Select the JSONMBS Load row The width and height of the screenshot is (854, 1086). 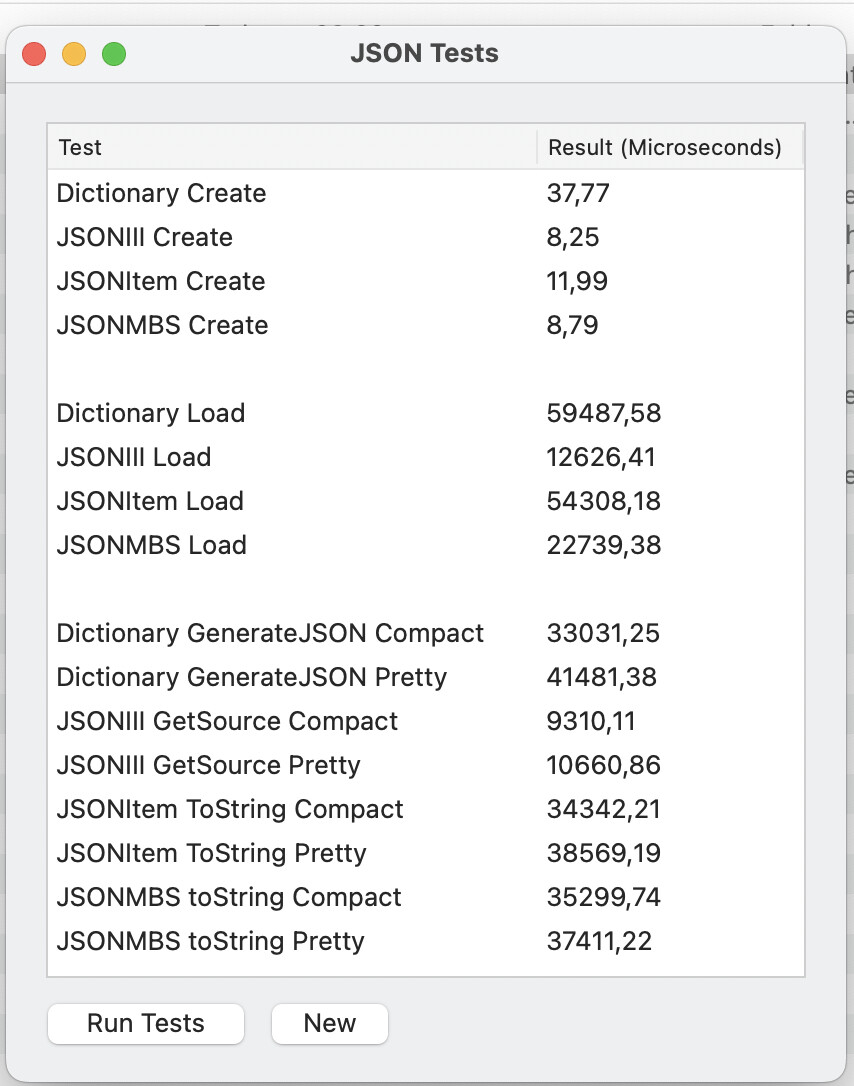click(x=426, y=545)
